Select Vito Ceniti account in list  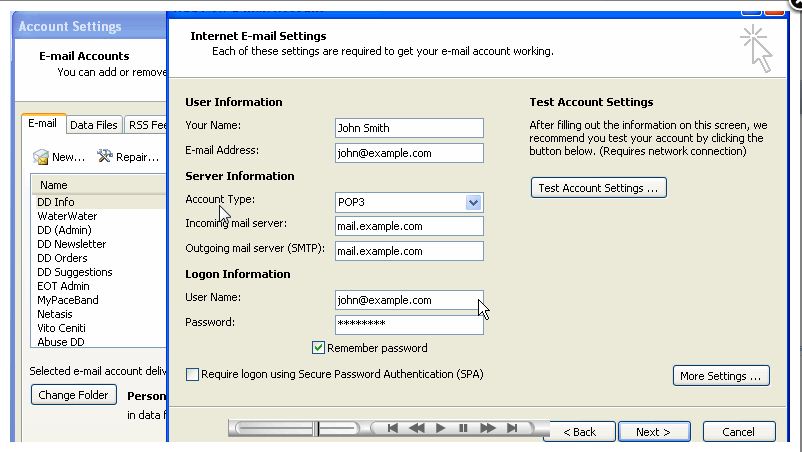99,328
